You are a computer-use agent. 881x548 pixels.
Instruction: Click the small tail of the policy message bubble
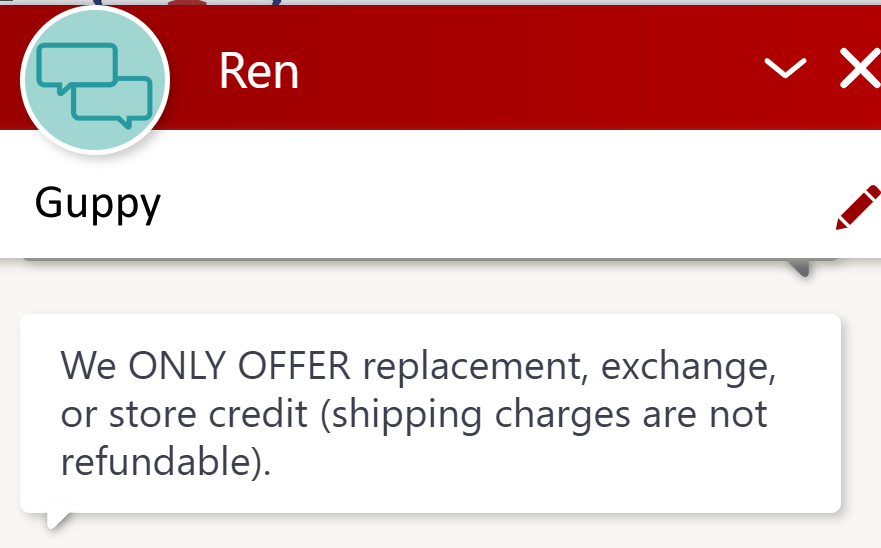[58, 520]
